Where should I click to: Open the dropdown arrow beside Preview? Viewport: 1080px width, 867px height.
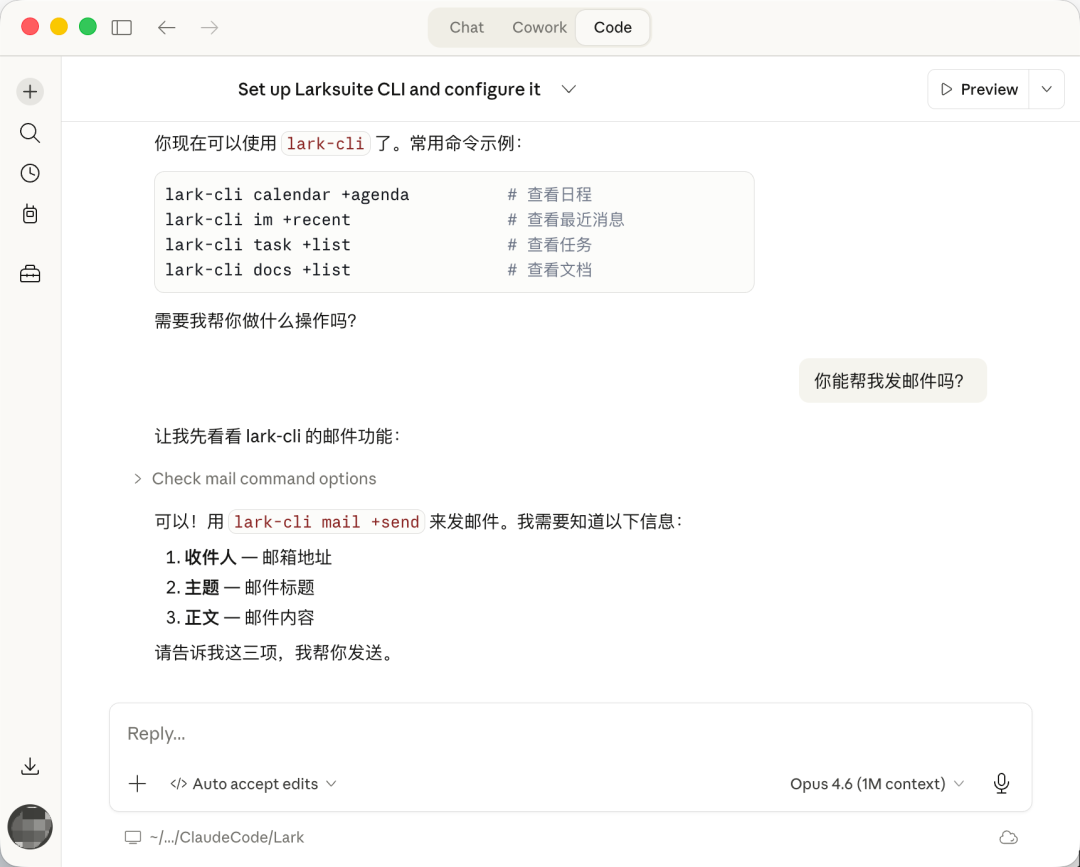coord(1046,89)
